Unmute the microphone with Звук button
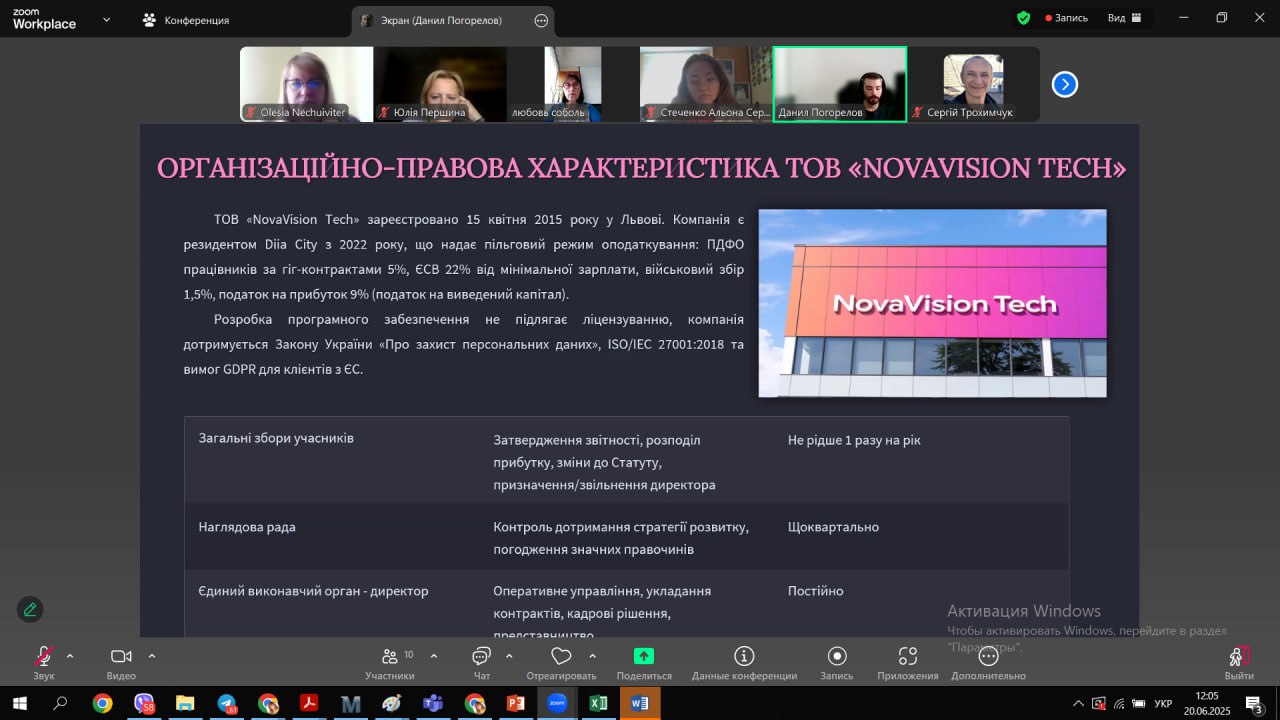 (x=44, y=662)
